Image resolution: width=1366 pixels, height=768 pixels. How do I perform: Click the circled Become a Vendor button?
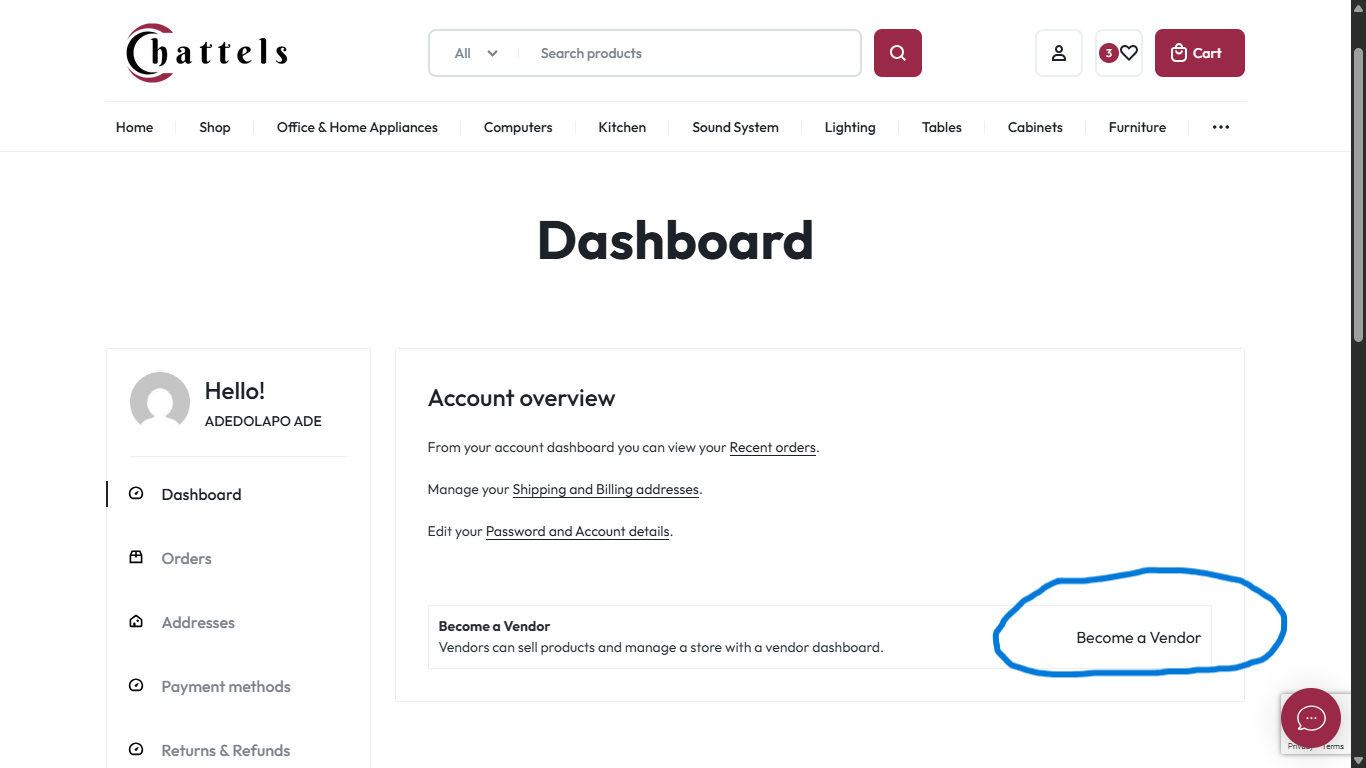pyautogui.click(x=1138, y=637)
